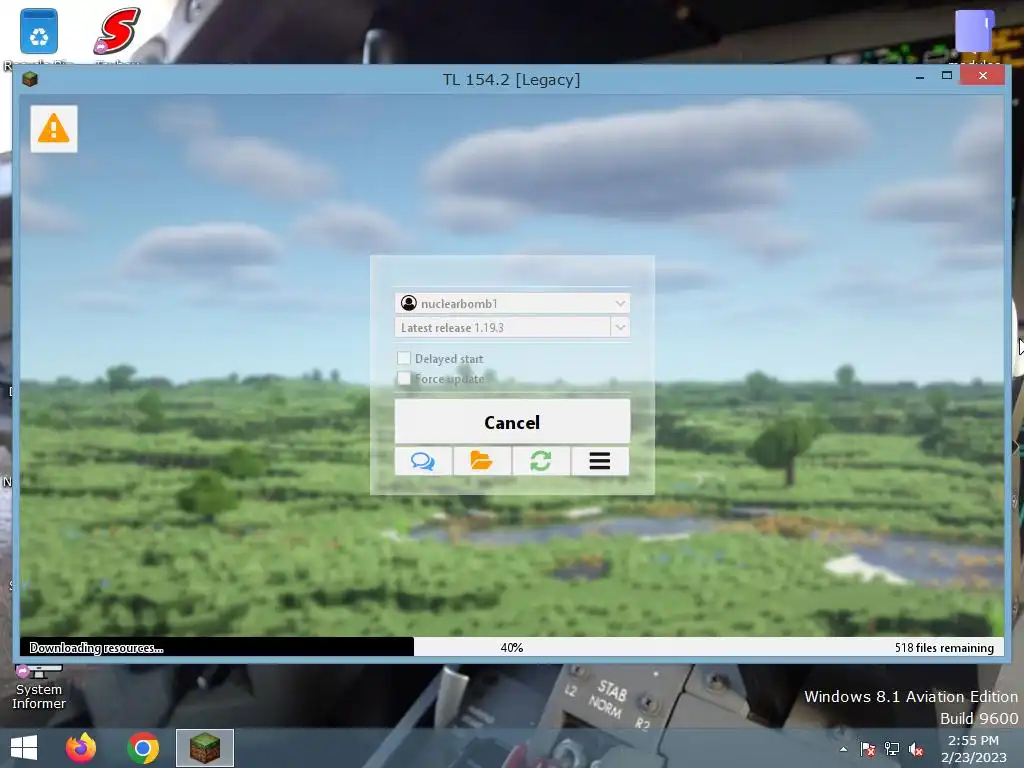The image size is (1024, 768).
Task: Close the TL Legacy window
Action: pyautogui.click(x=983, y=76)
